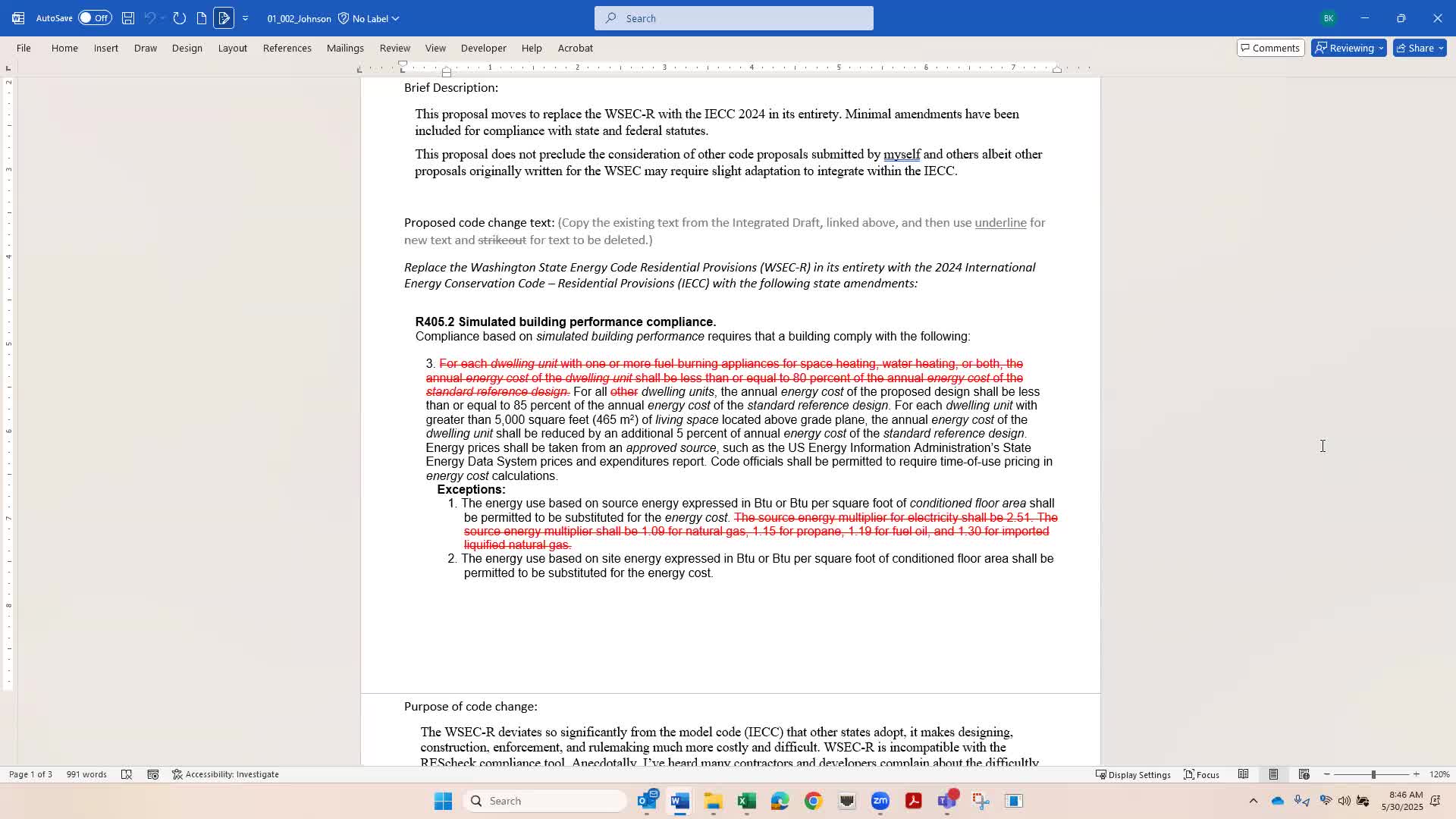Click the New blank document icon
1456x819 pixels.
[202, 18]
